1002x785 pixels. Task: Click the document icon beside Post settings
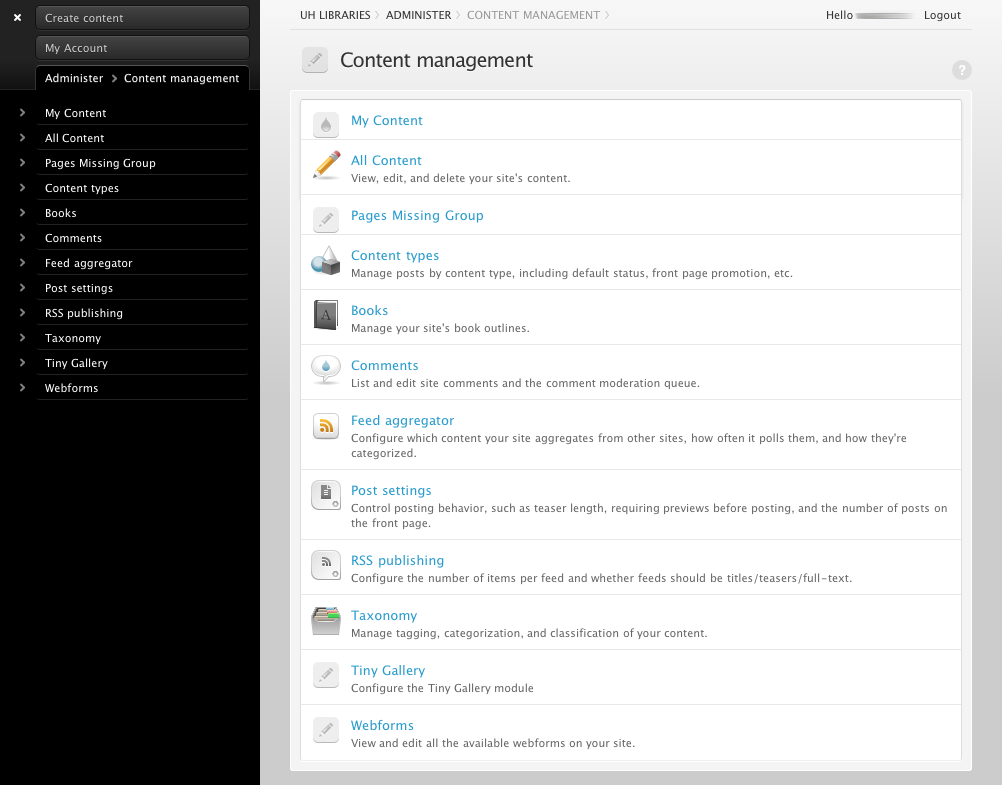pos(326,495)
